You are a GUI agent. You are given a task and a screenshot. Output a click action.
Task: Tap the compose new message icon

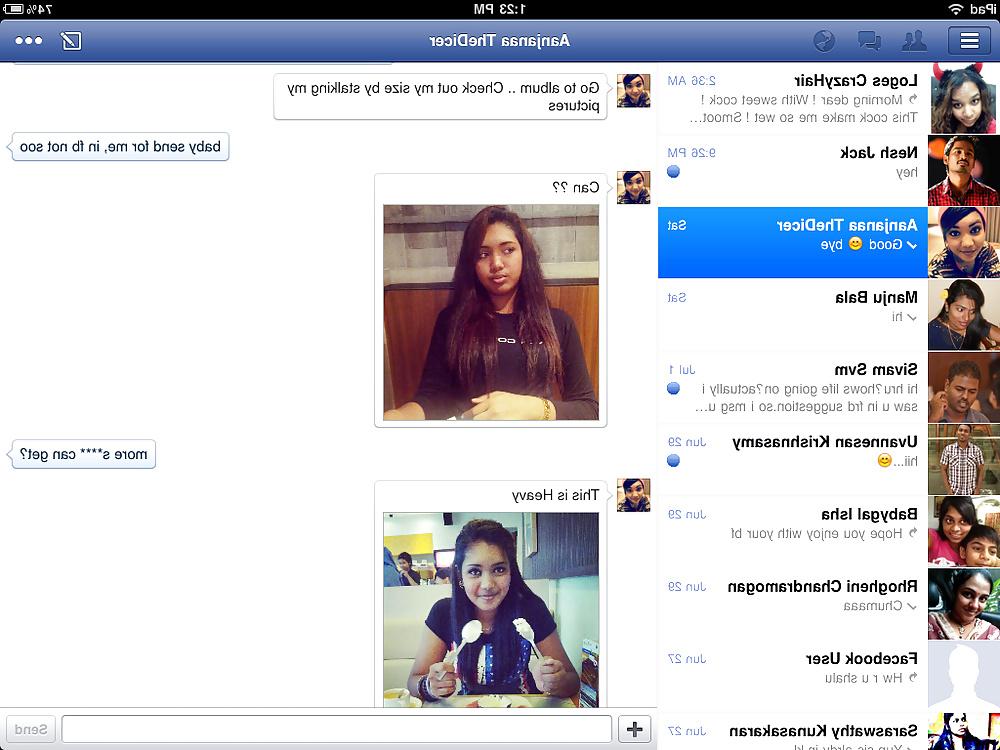click(71, 41)
